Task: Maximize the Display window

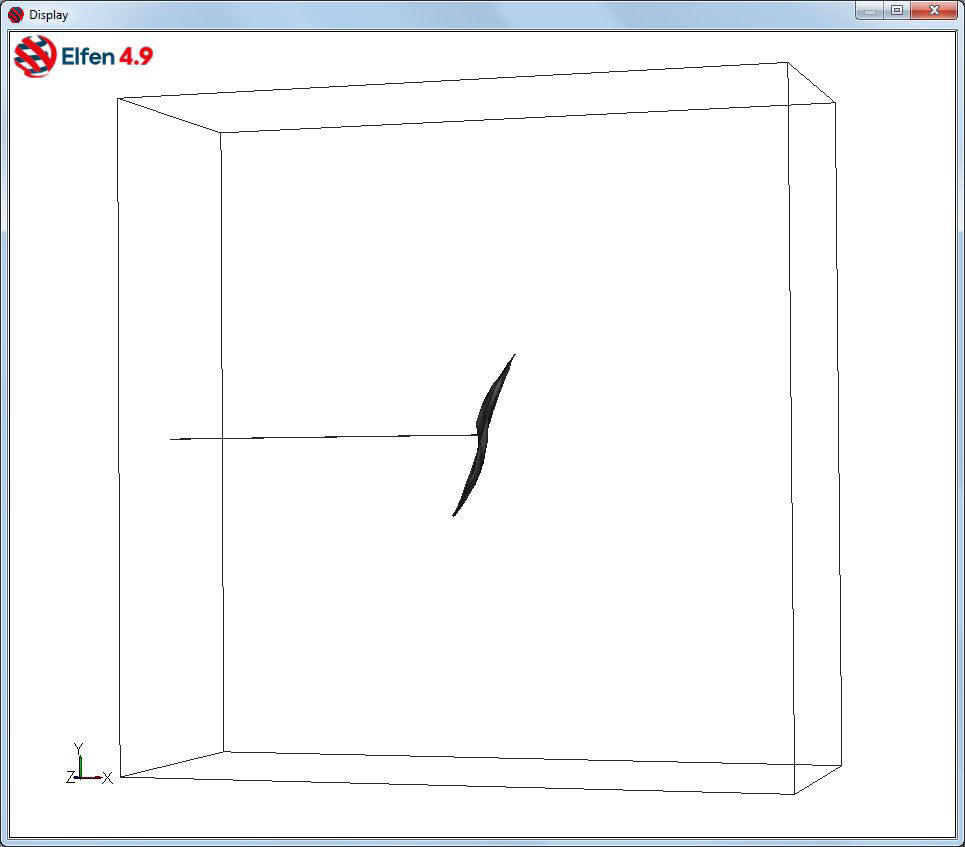Action: point(897,10)
